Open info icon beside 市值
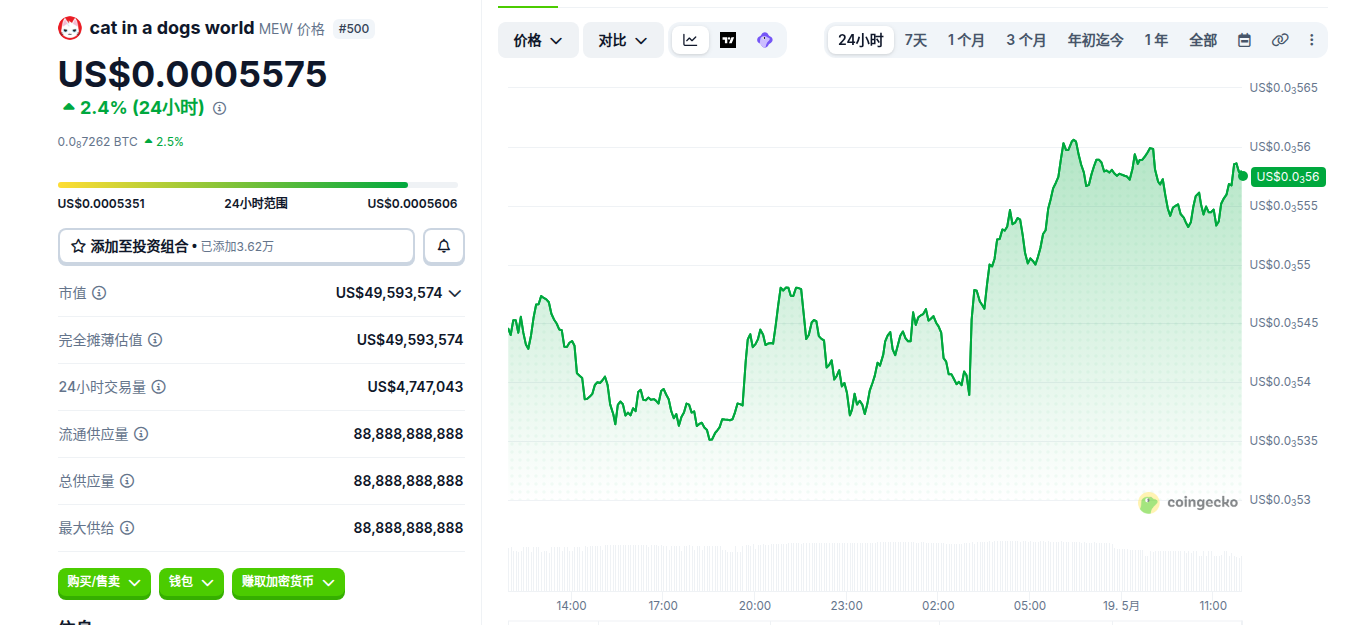The height and width of the screenshot is (625, 1360). point(99,293)
